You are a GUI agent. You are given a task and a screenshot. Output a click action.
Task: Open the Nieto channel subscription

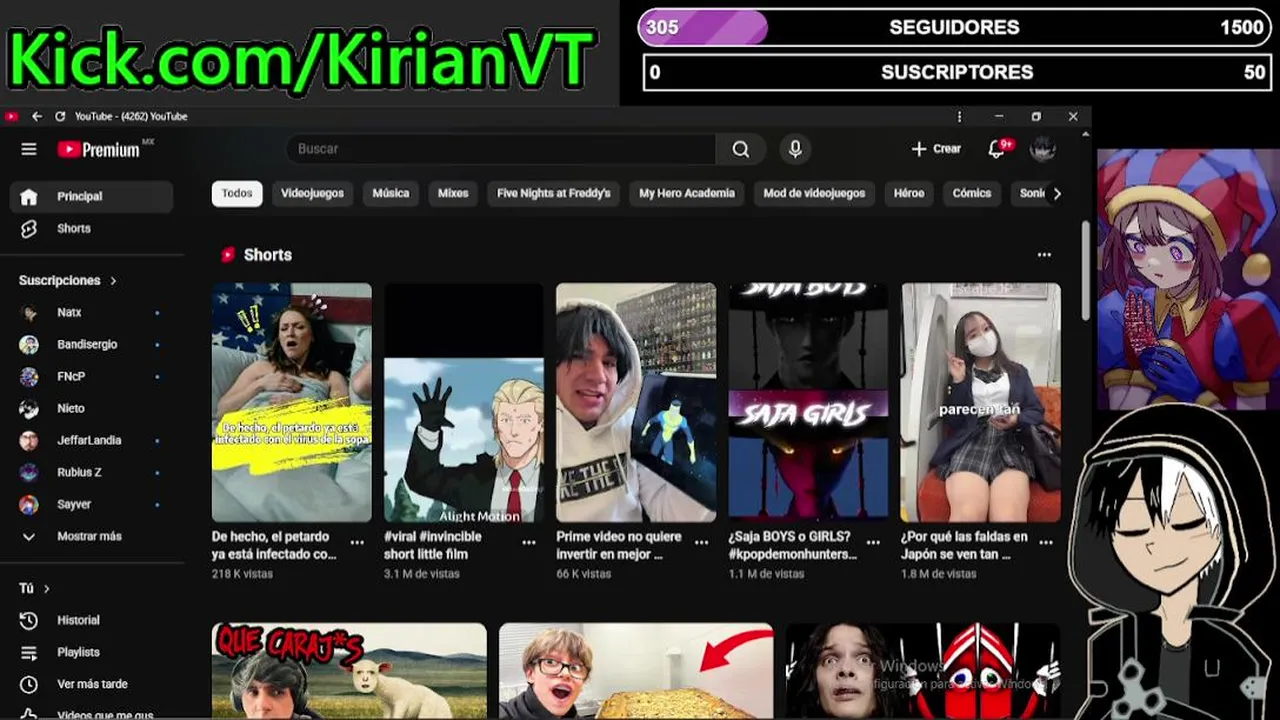(91, 408)
